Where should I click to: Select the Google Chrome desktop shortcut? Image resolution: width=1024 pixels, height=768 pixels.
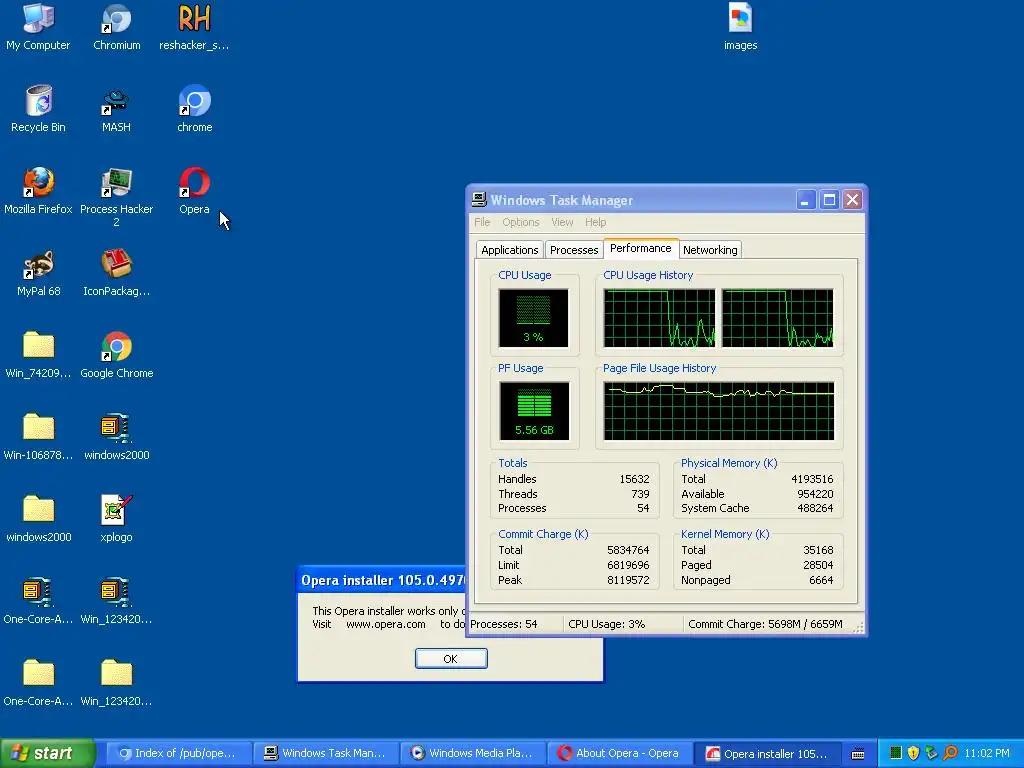(x=116, y=355)
